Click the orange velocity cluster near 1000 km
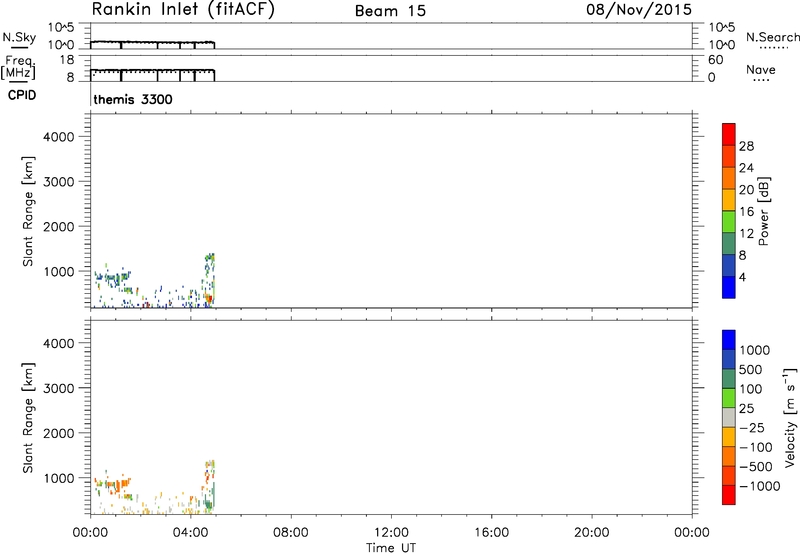800x554 pixels. [x=113, y=485]
